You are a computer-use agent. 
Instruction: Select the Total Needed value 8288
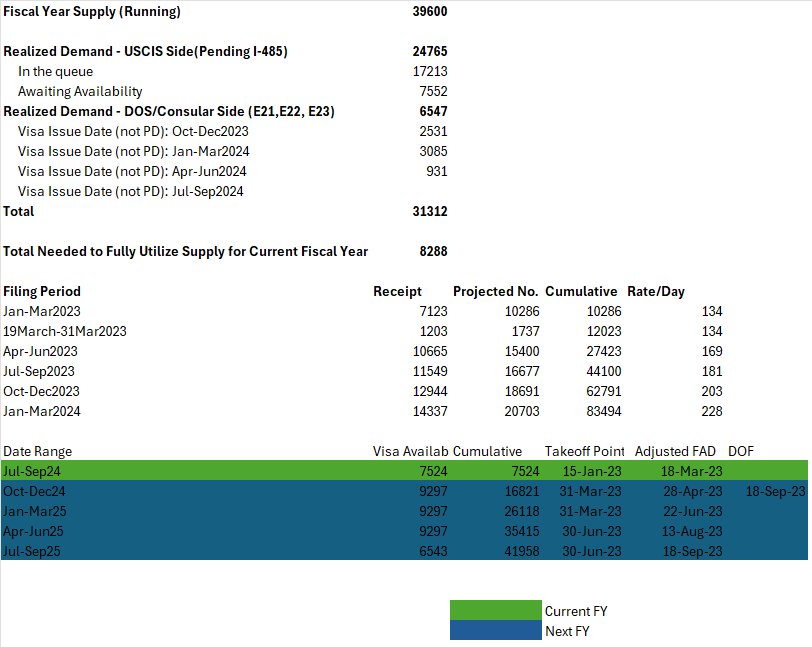tap(433, 251)
